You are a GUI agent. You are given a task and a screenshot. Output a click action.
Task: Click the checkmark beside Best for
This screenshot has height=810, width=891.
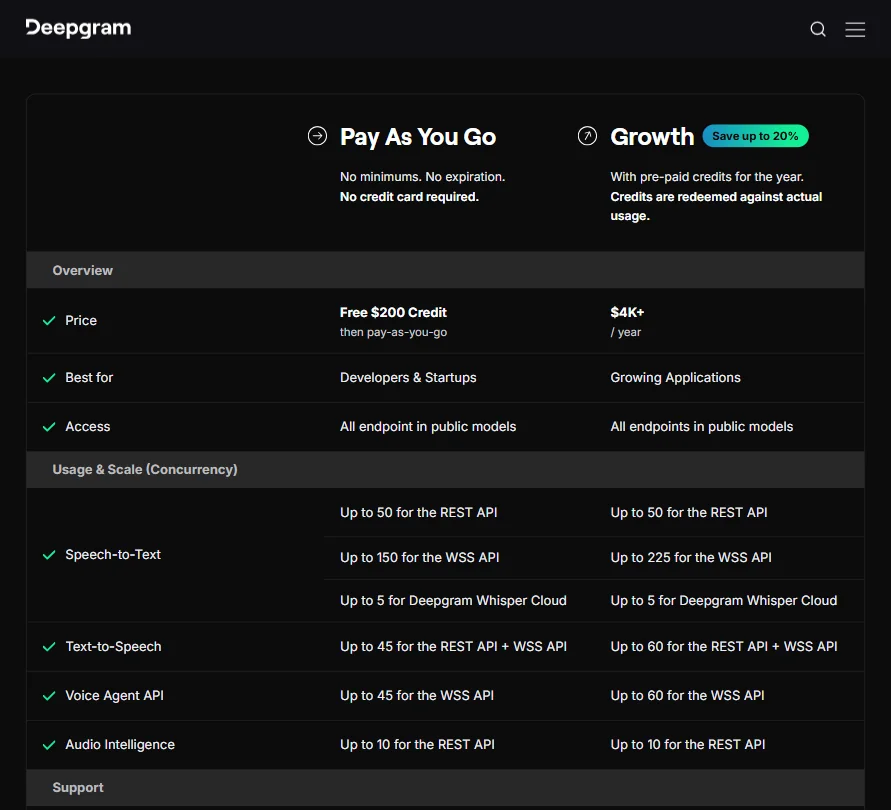tap(49, 377)
